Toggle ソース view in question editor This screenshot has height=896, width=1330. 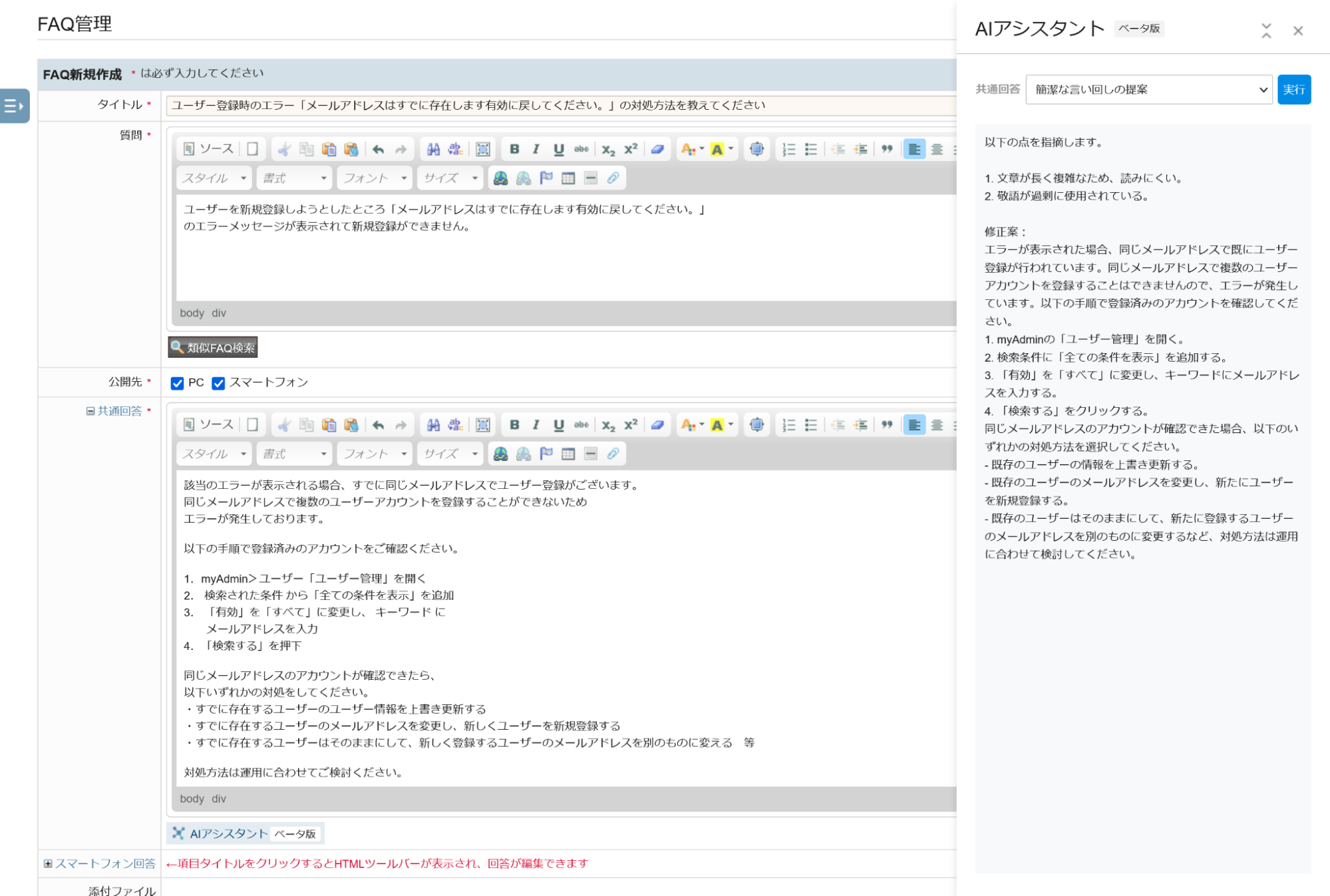coord(209,149)
